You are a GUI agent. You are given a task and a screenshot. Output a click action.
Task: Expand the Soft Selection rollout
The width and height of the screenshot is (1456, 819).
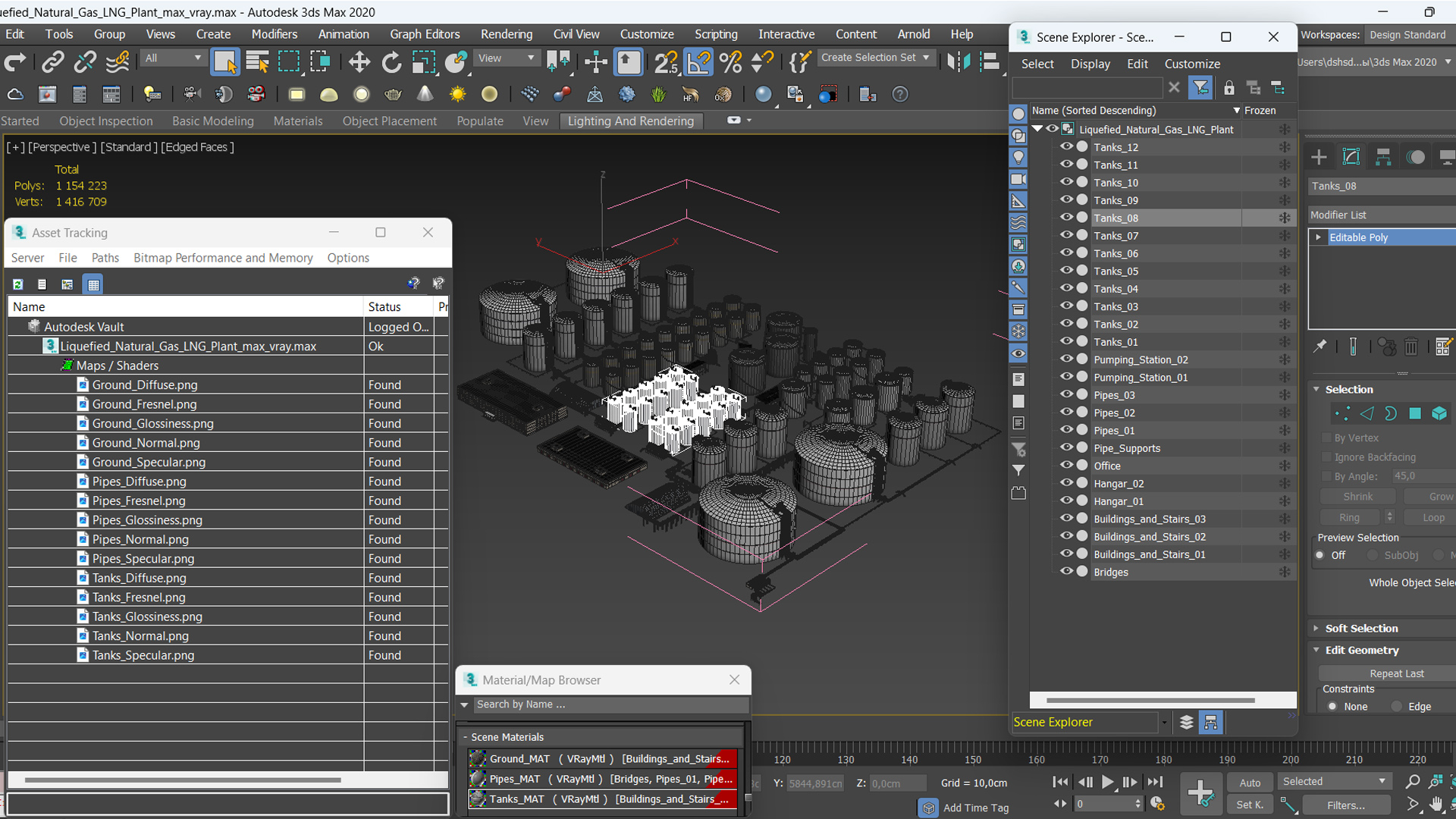(x=1361, y=628)
